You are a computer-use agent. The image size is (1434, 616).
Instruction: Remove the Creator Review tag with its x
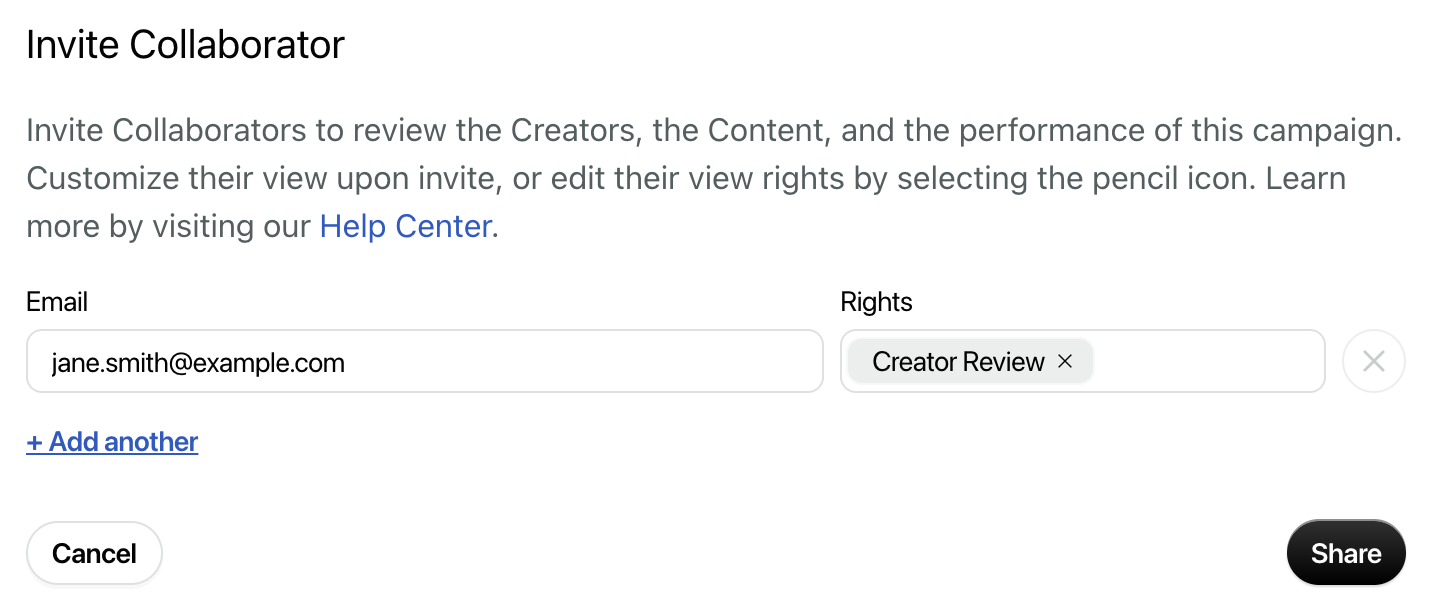click(x=1065, y=362)
